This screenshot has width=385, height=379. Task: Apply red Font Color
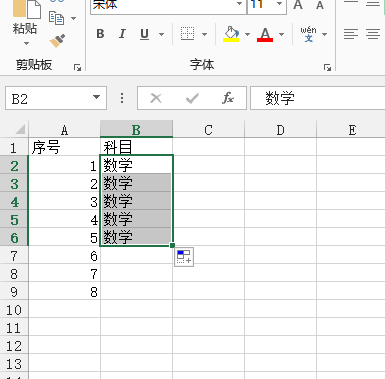coord(265,34)
